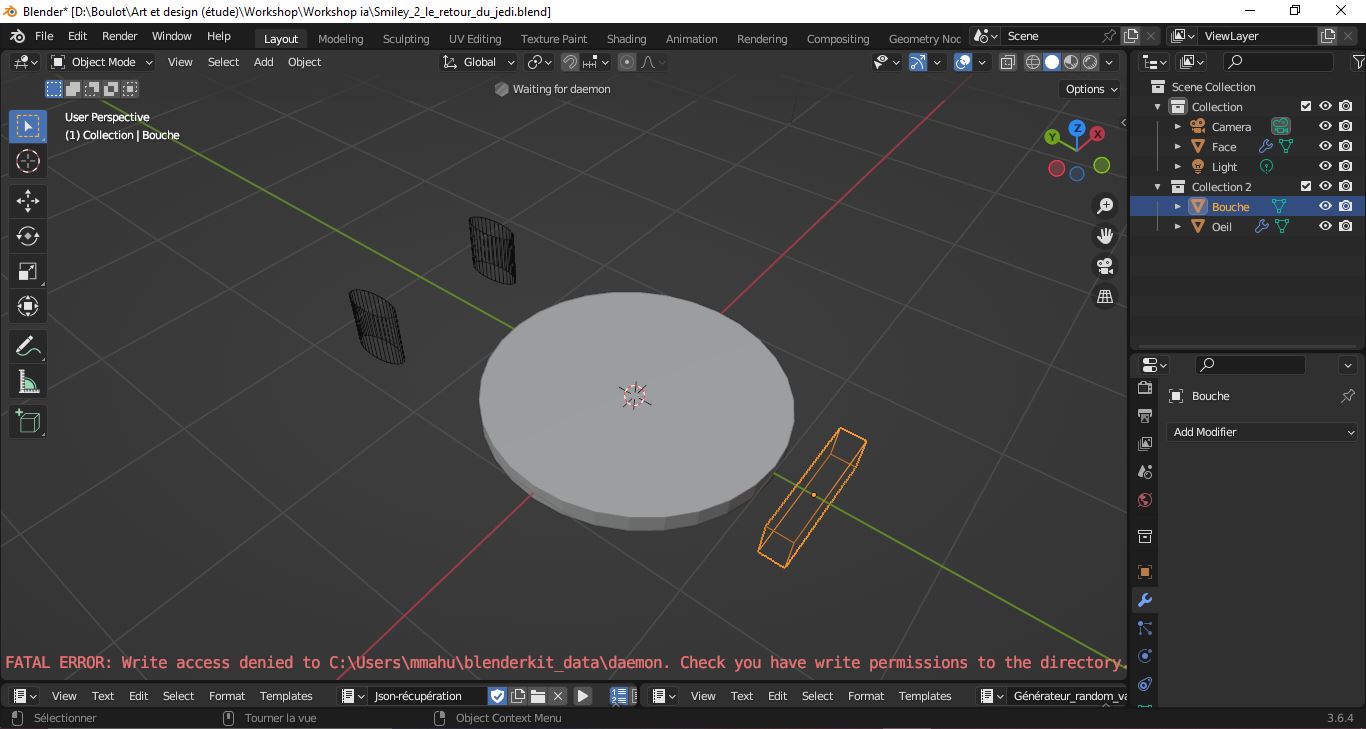1366x729 pixels.
Task: Click the Options button in viewport
Action: pos(1091,89)
